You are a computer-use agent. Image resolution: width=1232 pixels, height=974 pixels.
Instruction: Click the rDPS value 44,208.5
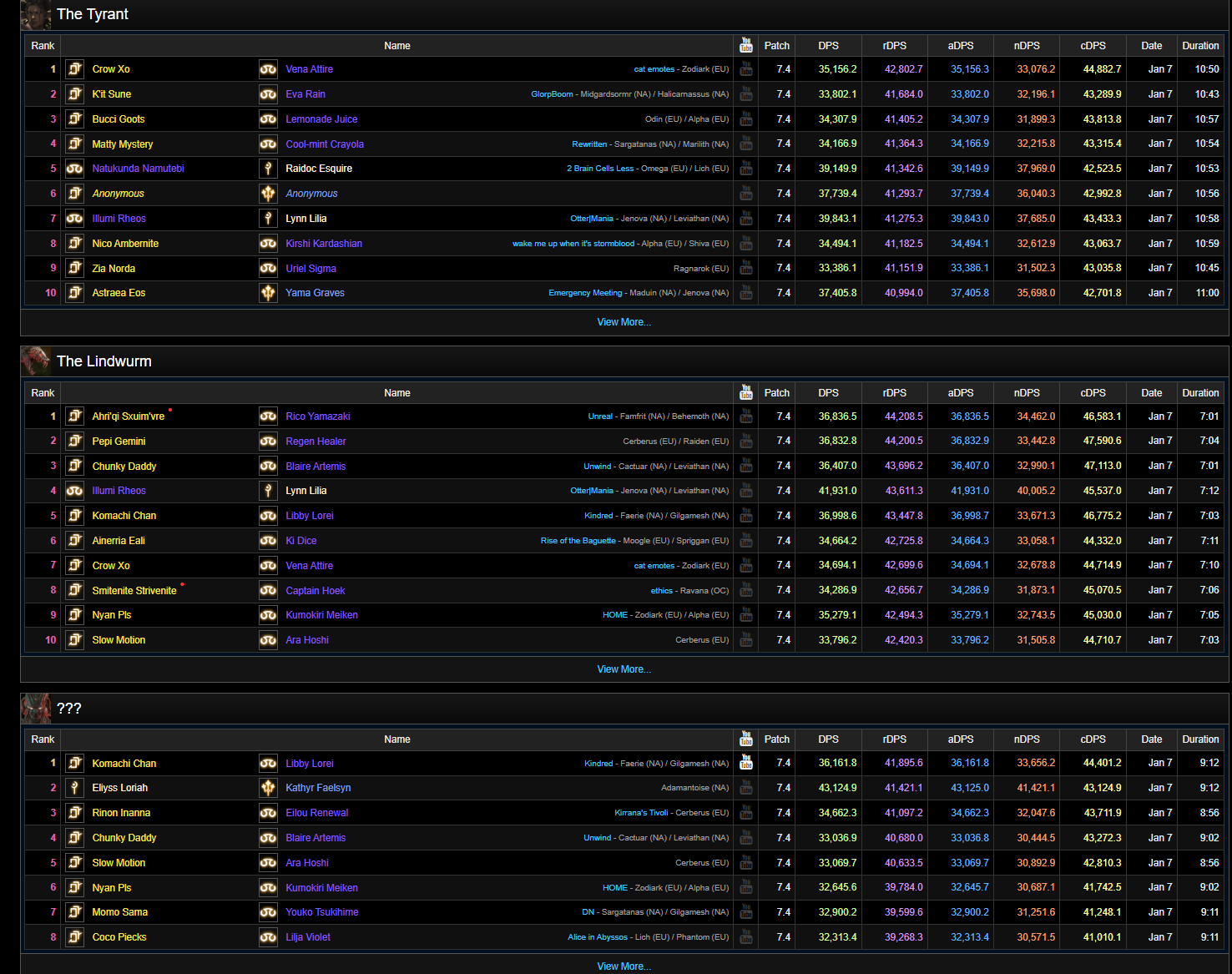pyautogui.click(x=904, y=416)
